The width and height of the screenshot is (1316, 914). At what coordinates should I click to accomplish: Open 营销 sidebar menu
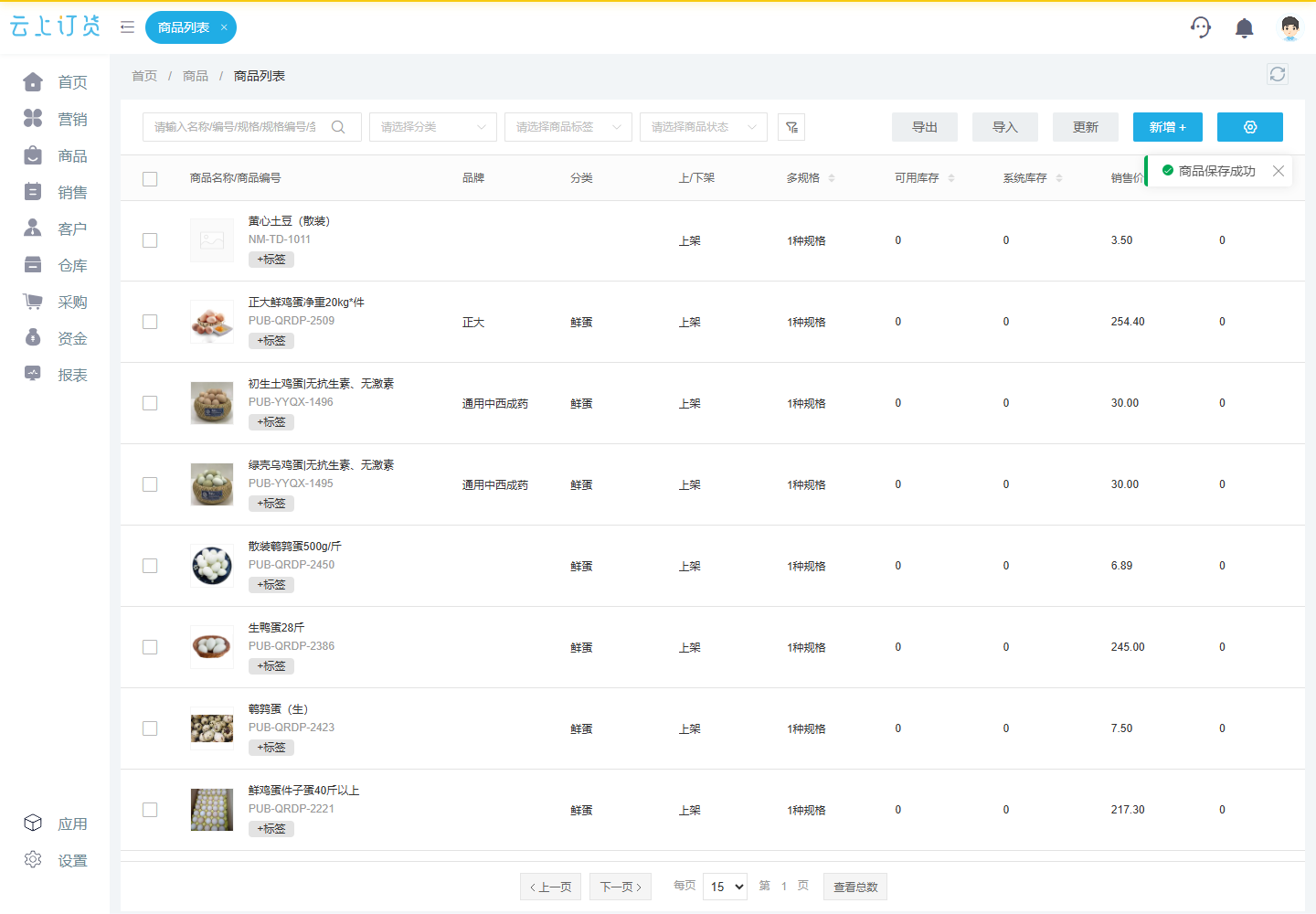click(x=55, y=119)
